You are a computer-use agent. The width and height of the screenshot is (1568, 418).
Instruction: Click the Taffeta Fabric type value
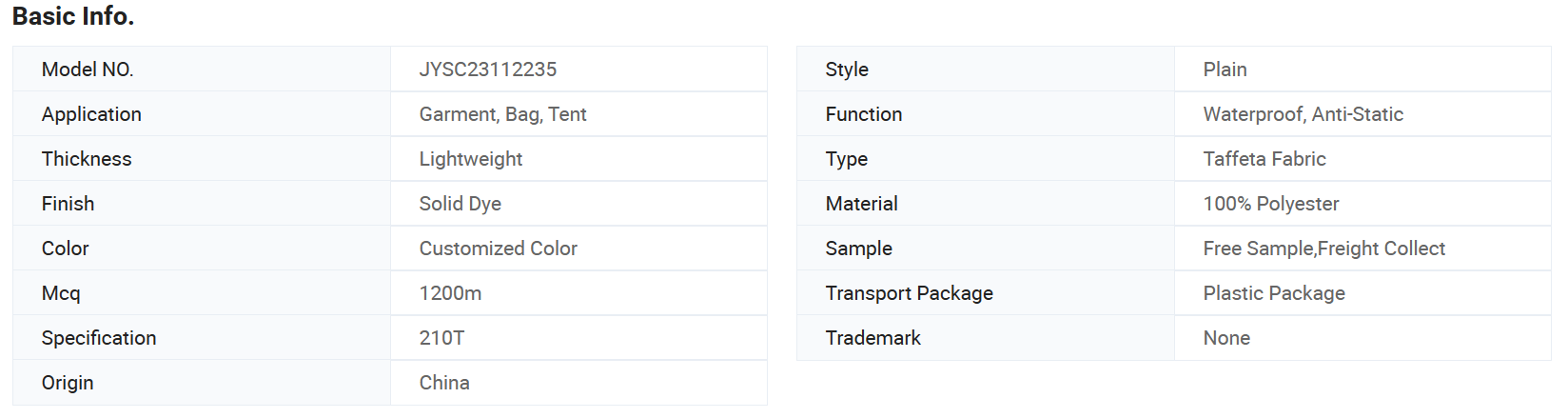click(1264, 159)
